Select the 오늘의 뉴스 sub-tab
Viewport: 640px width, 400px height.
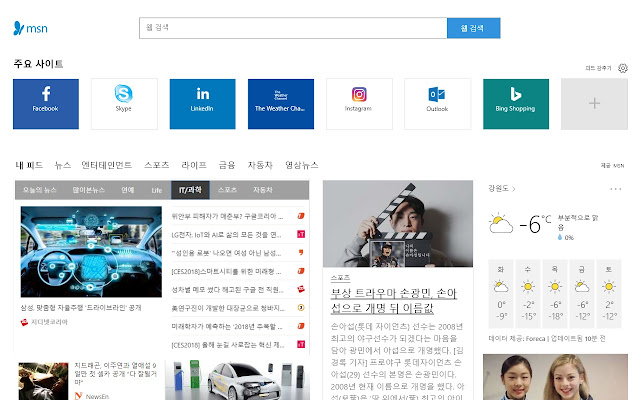pos(40,190)
